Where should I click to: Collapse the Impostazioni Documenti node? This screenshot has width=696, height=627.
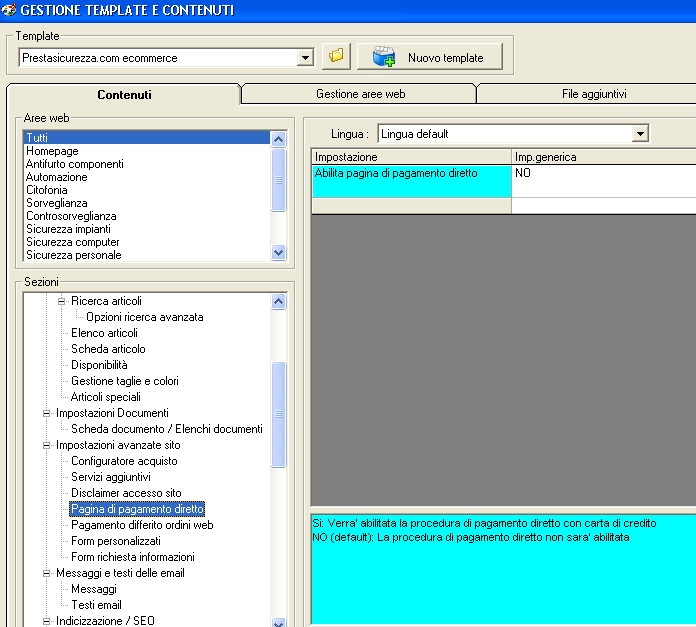[x=46, y=413]
